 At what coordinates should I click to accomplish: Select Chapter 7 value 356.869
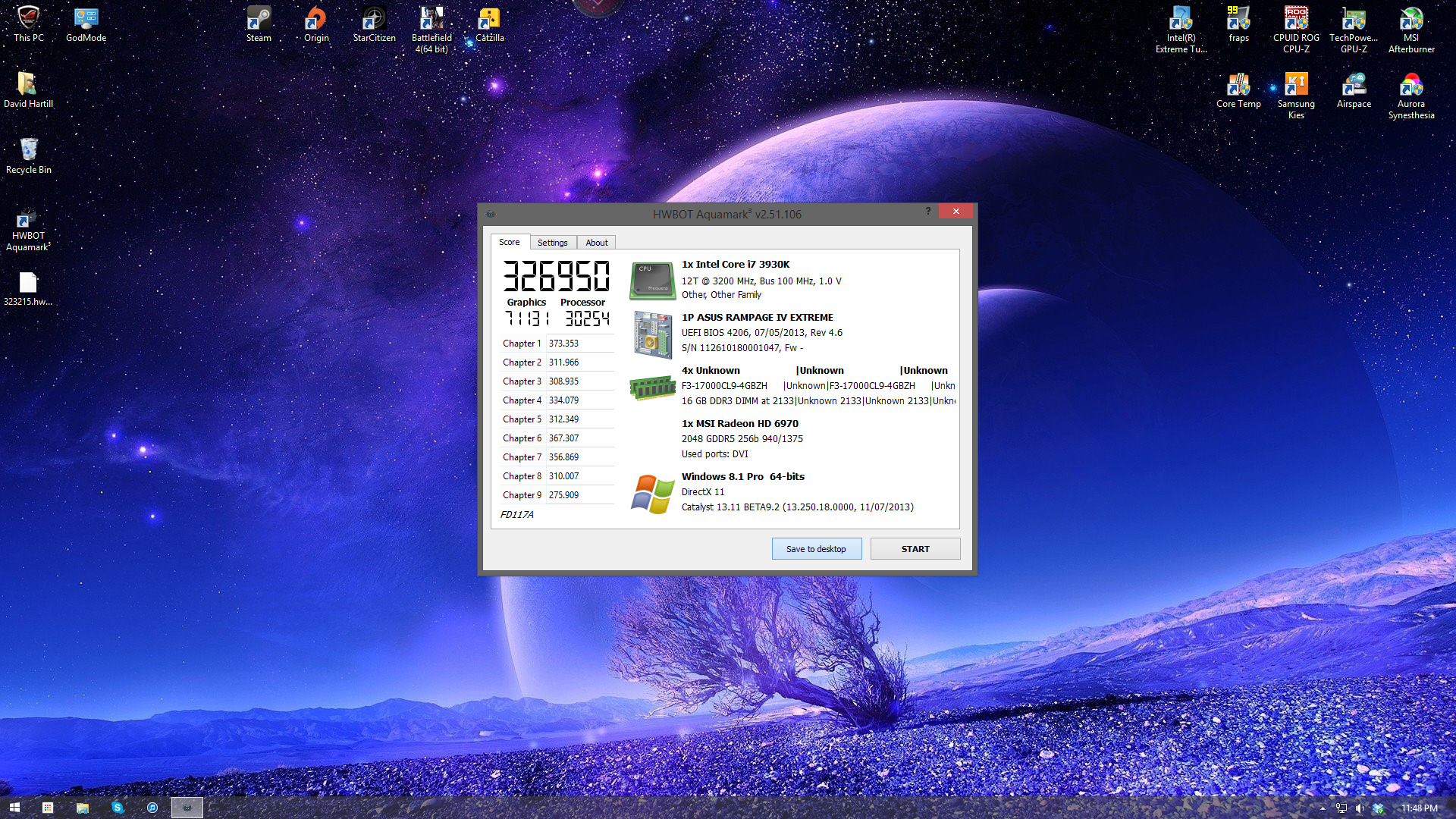563,457
